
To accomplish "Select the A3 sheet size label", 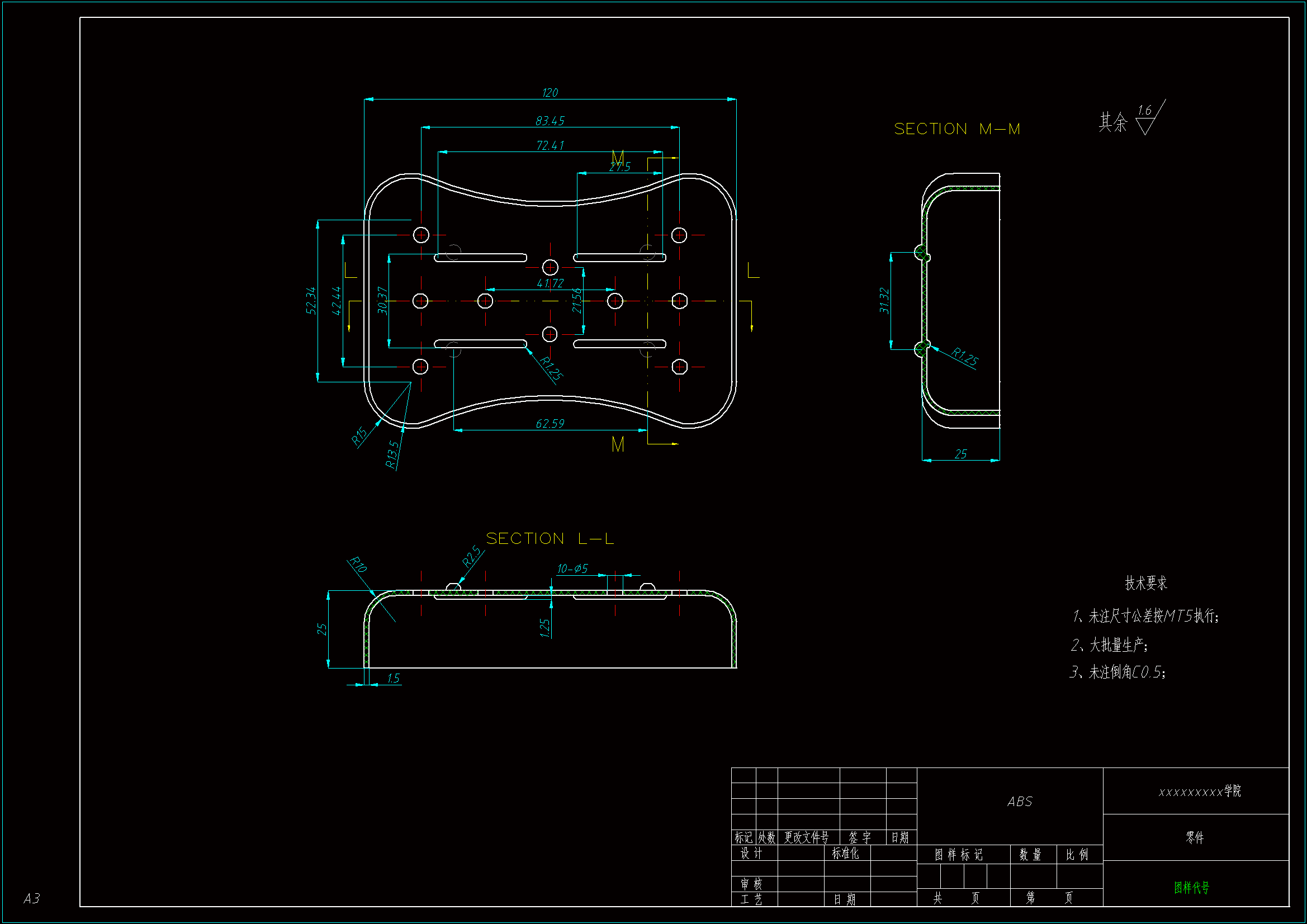I will click(x=31, y=898).
